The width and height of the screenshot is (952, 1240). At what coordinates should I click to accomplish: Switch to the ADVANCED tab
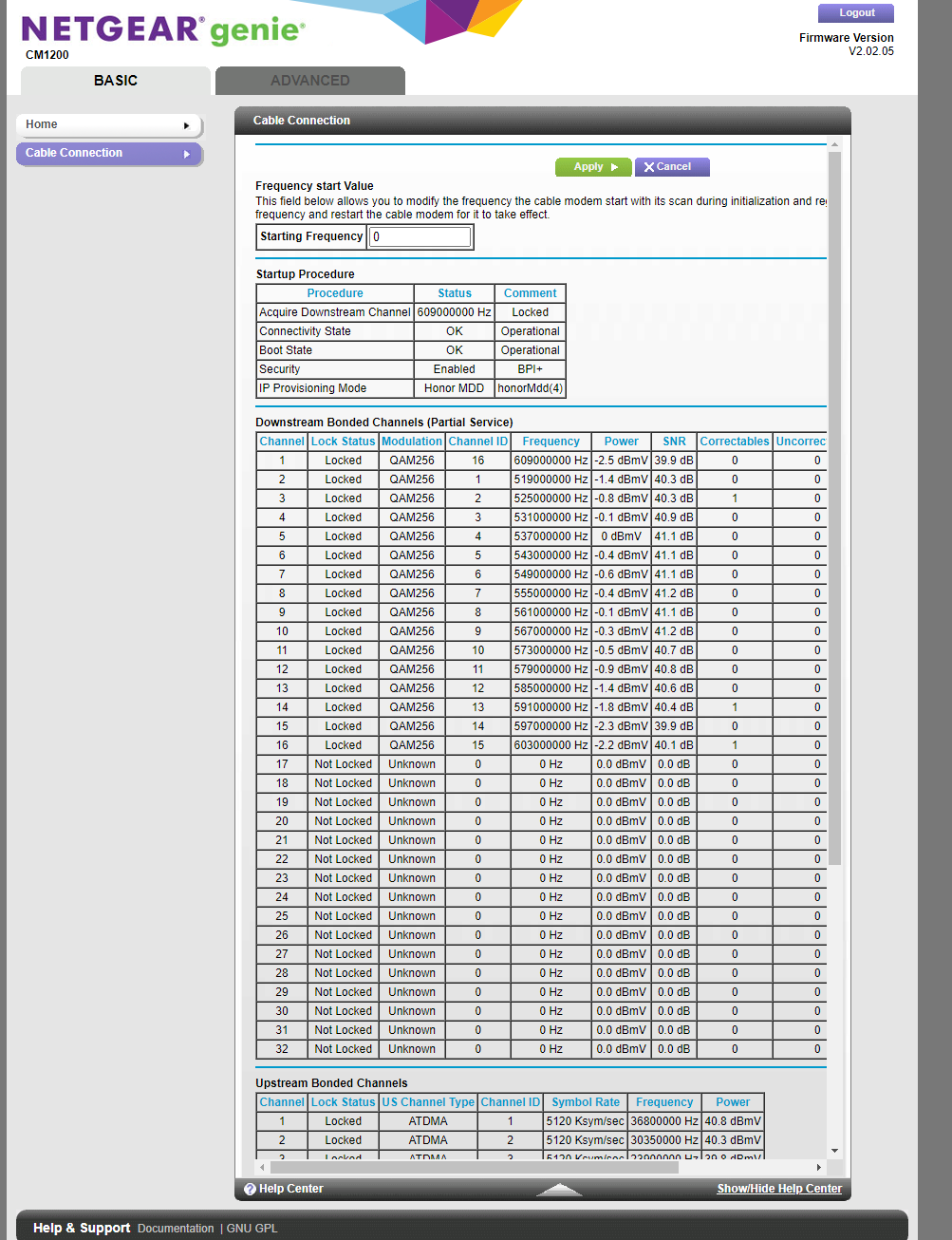(309, 81)
